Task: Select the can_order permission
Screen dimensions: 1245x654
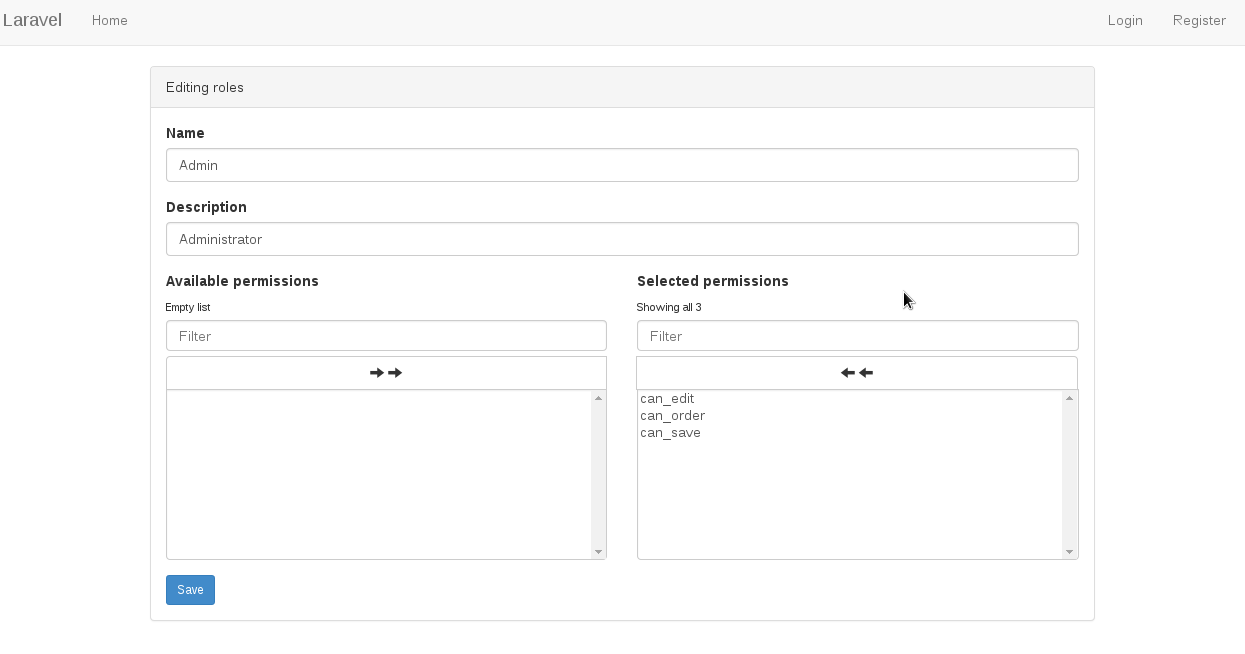Action: pyautogui.click(x=672, y=415)
